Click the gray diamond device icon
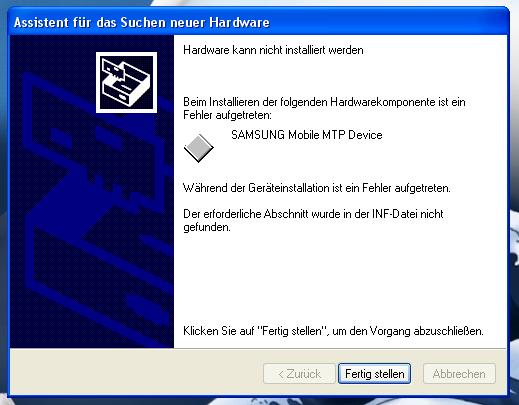Viewport: 519px width, 405px height. pyautogui.click(x=199, y=148)
